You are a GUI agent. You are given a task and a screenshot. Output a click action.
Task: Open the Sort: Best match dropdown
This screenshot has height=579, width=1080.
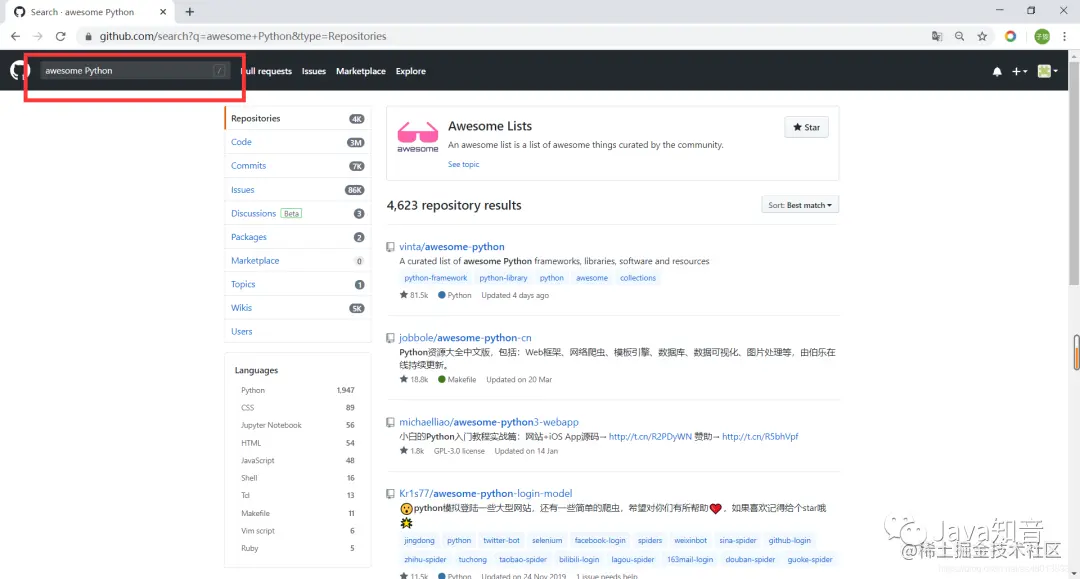800,205
